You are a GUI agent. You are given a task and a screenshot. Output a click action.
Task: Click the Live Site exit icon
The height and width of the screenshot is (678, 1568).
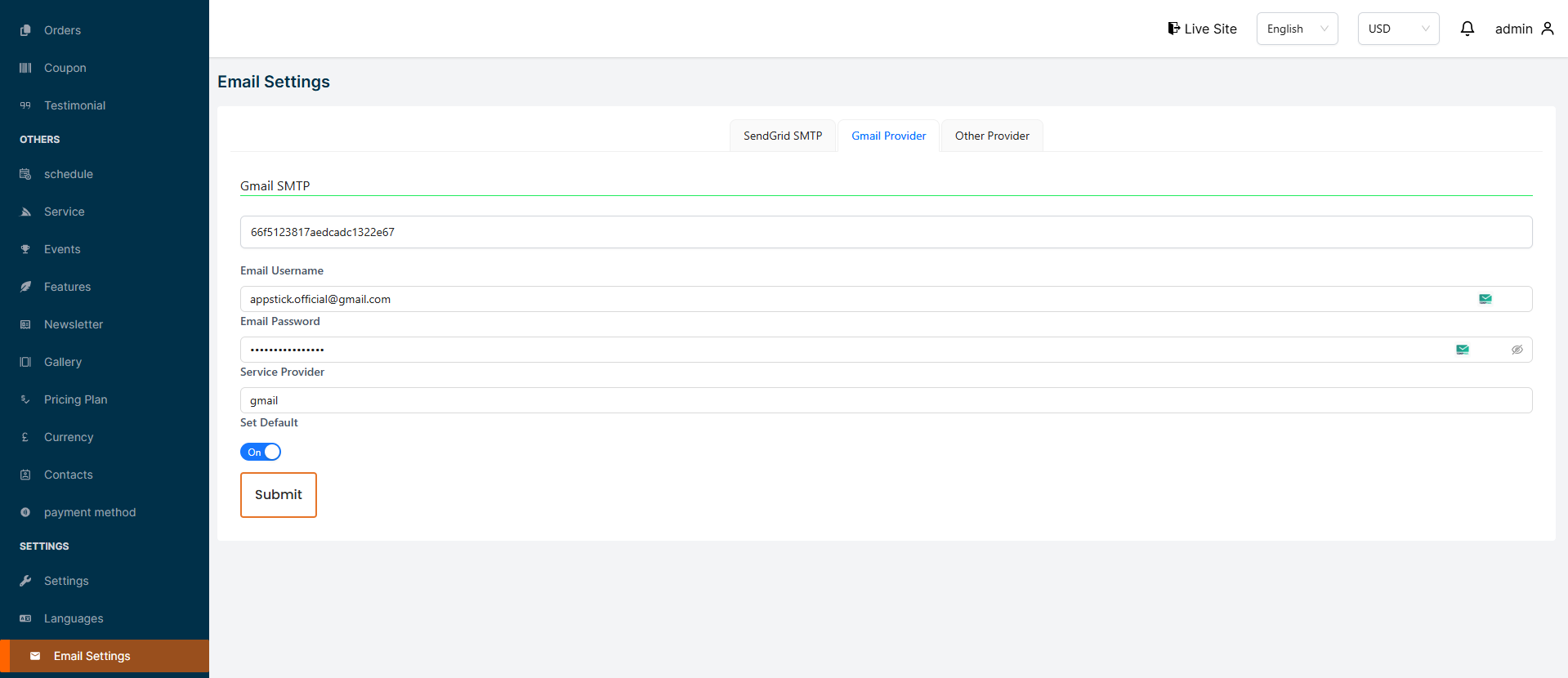click(1173, 29)
